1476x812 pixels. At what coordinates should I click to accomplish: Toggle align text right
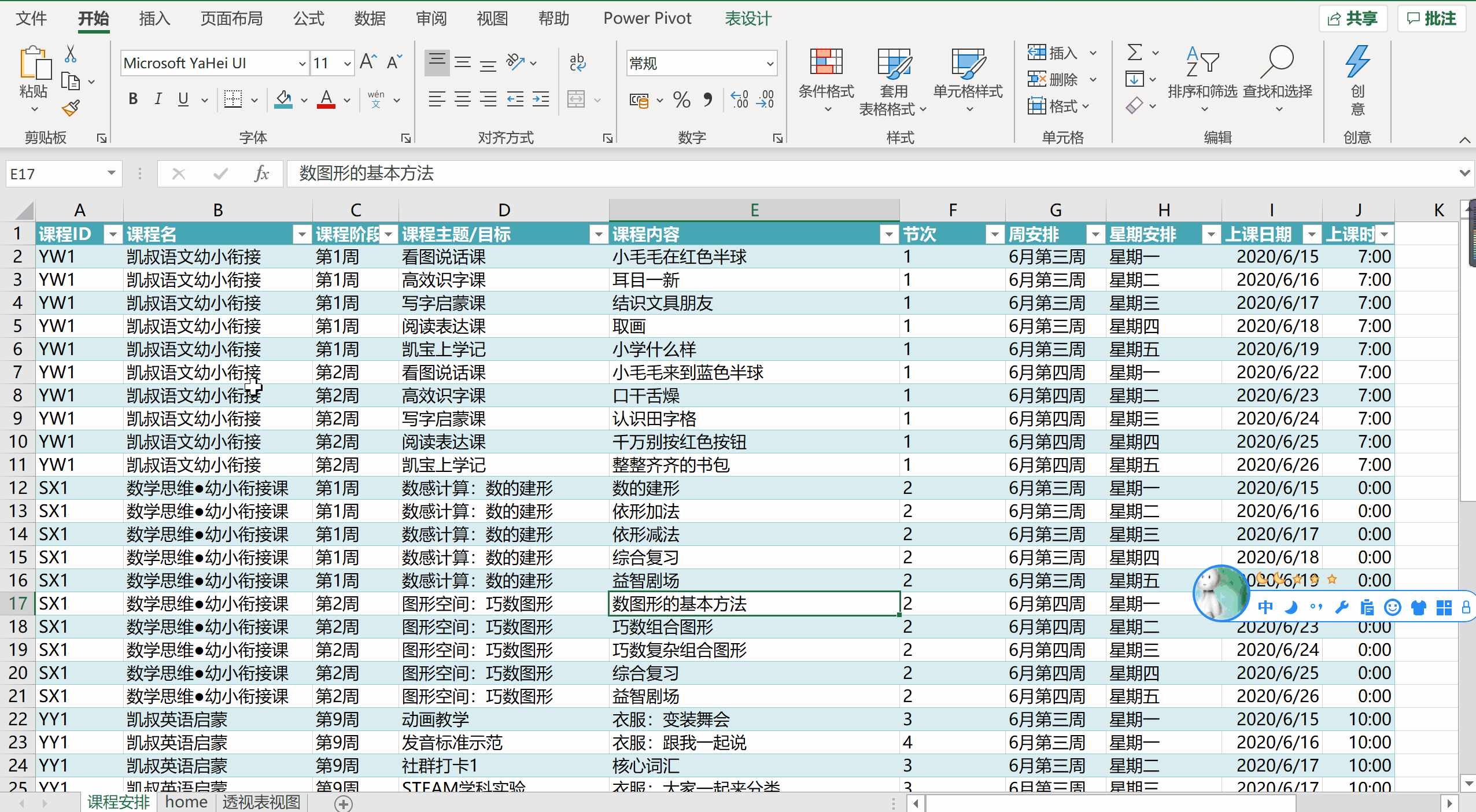tap(488, 99)
